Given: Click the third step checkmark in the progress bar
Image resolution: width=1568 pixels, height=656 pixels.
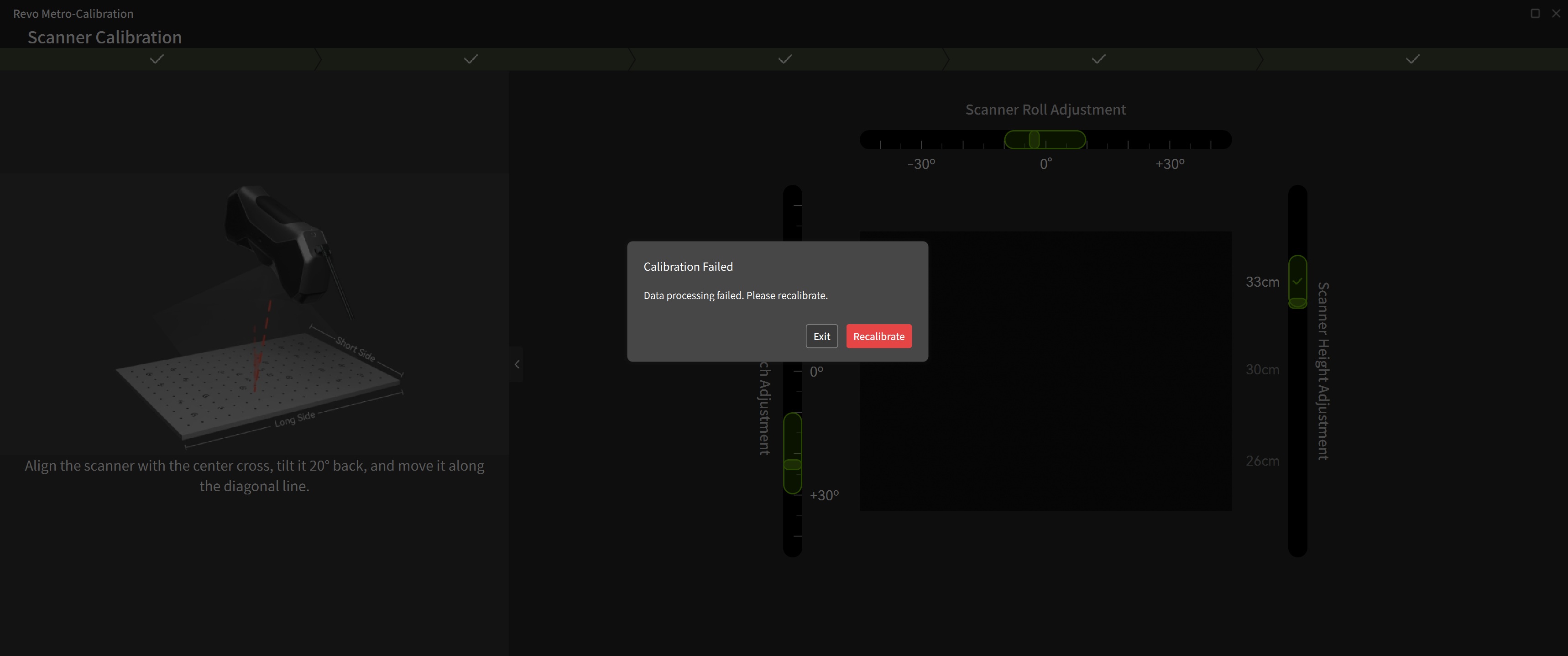Looking at the screenshot, I should click(784, 59).
